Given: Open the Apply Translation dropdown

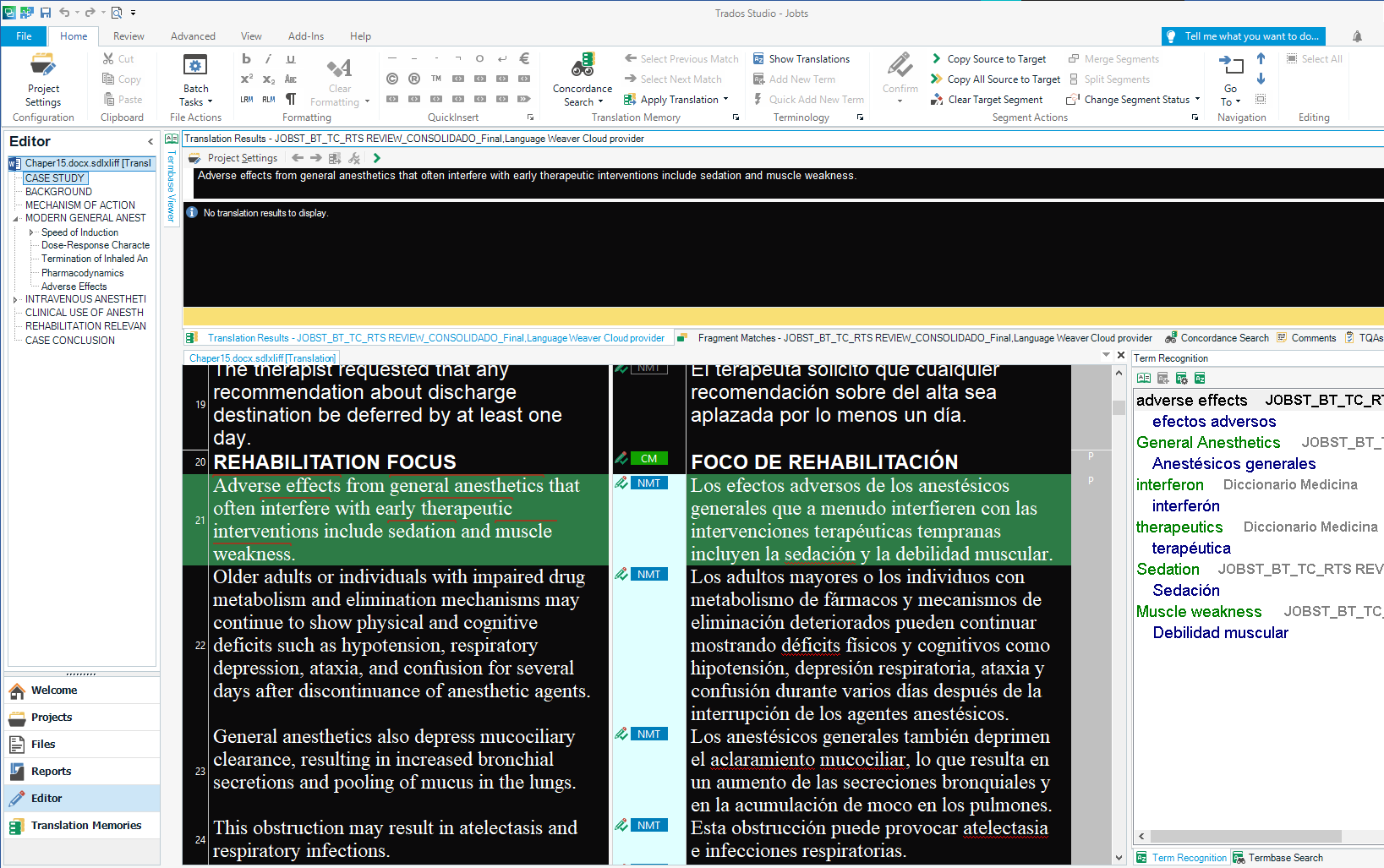Looking at the screenshot, I should click(x=725, y=100).
